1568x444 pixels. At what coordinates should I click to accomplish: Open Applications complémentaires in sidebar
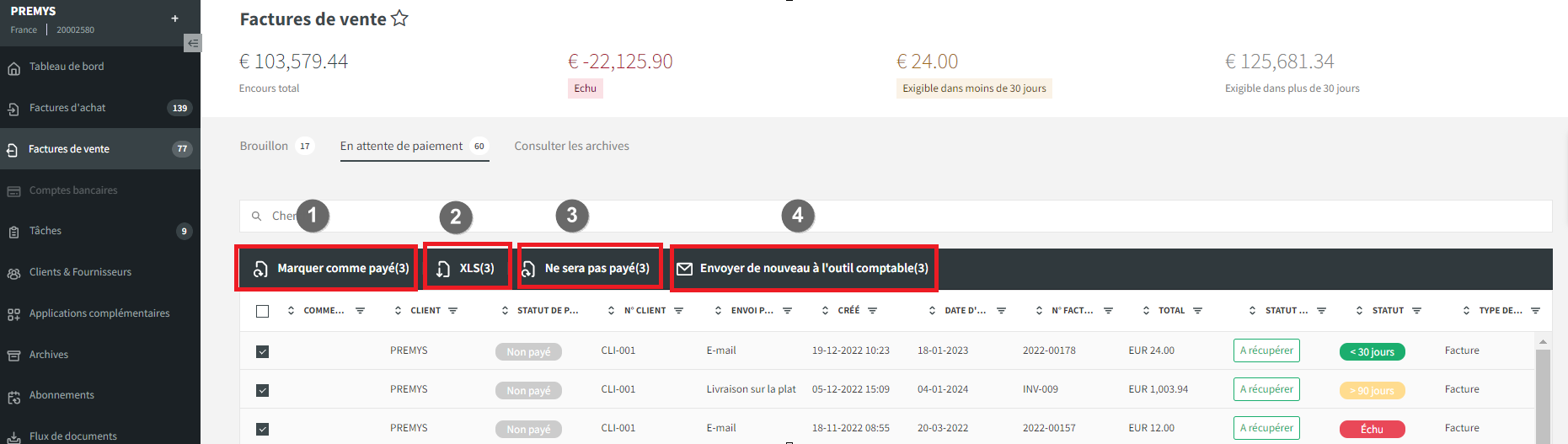click(x=99, y=313)
